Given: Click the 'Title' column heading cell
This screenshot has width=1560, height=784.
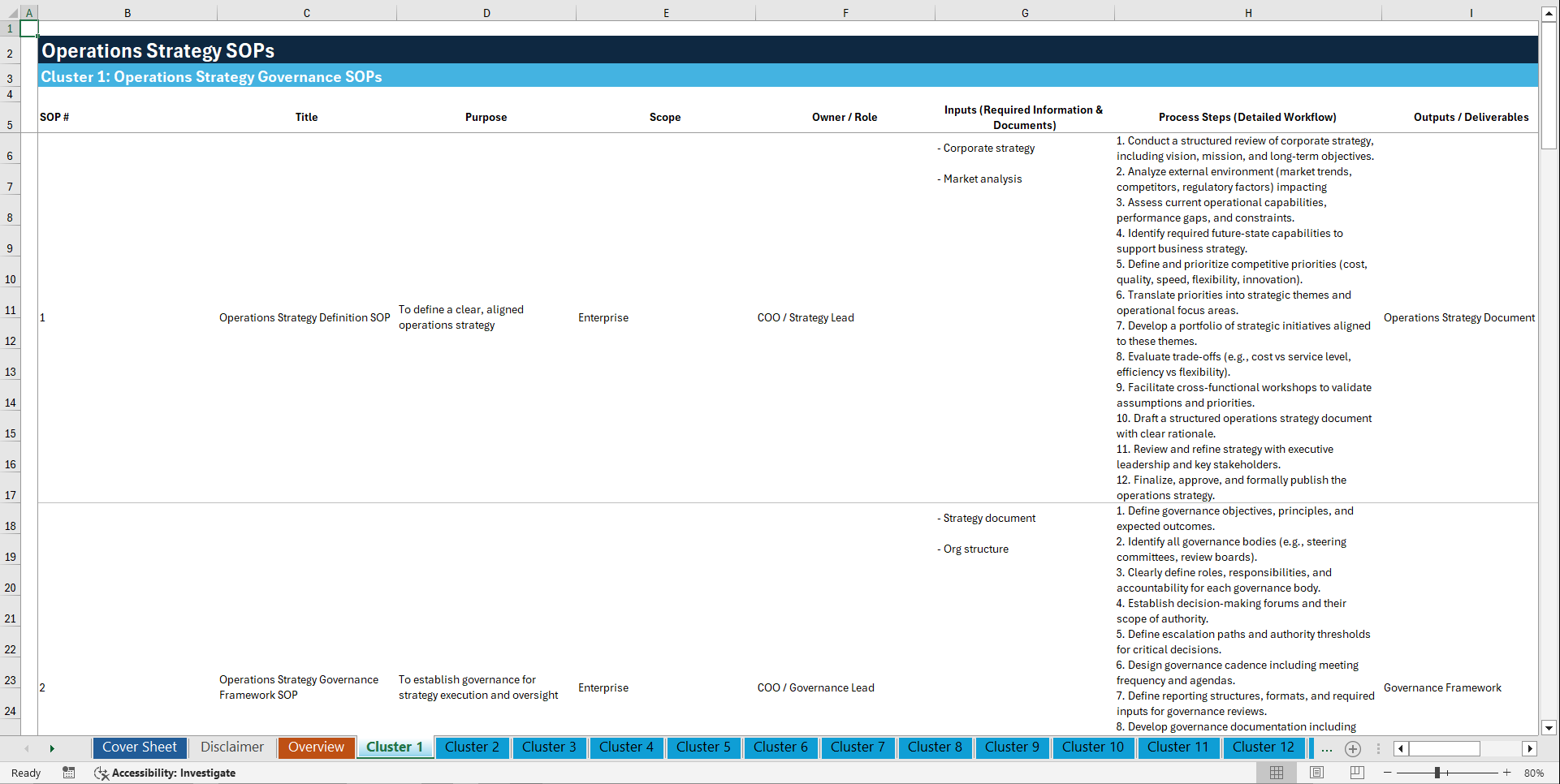Looking at the screenshot, I should point(307,117).
